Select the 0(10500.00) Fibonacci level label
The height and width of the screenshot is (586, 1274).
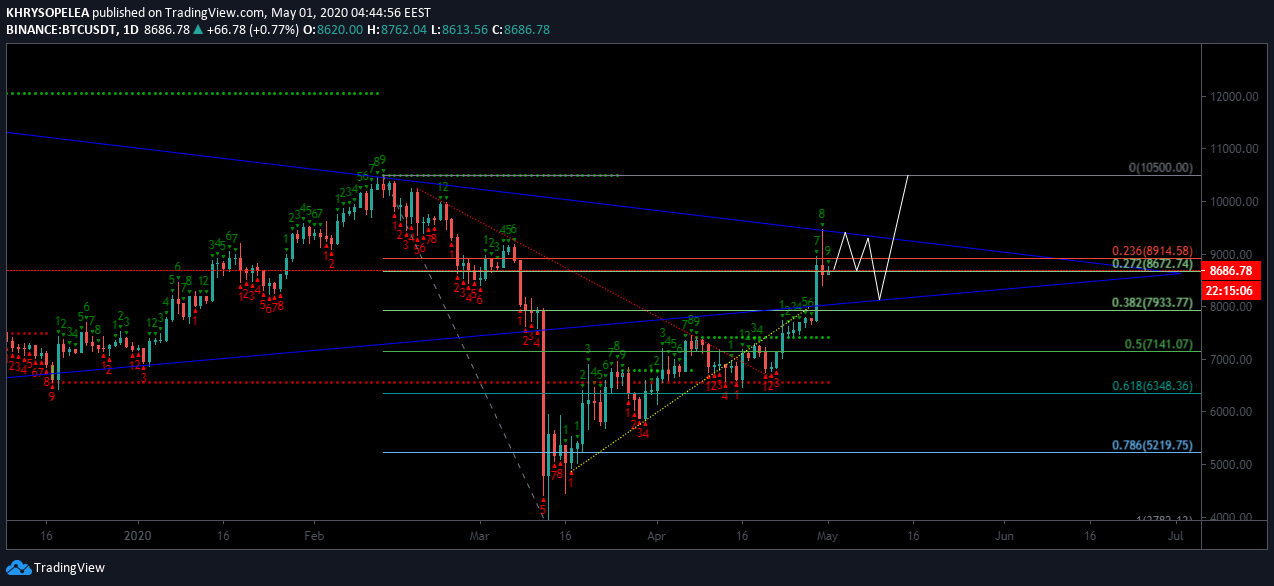[x=1160, y=168]
